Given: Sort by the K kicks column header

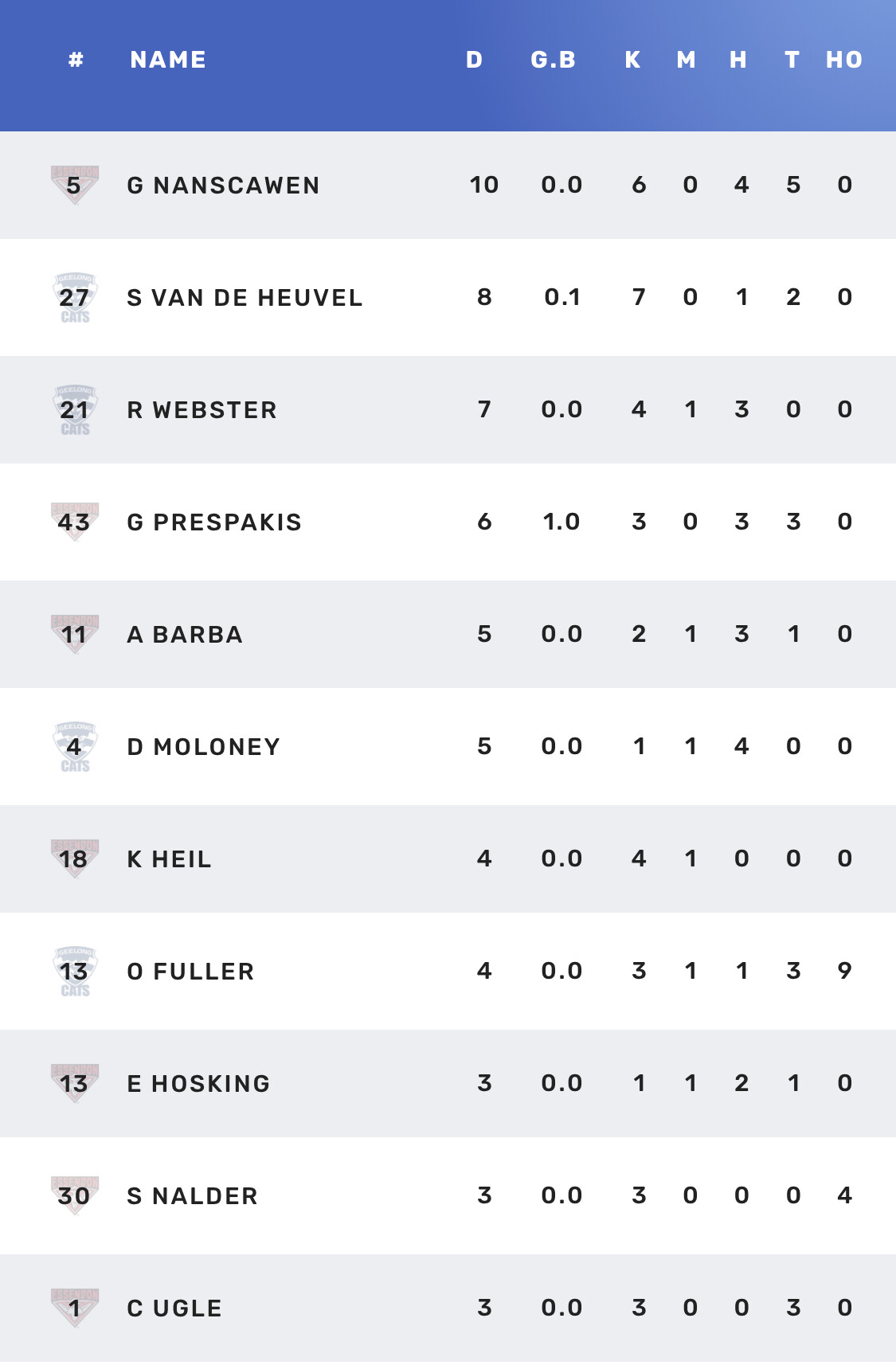Looking at the screenshot, I should click(x=633, y=60).
